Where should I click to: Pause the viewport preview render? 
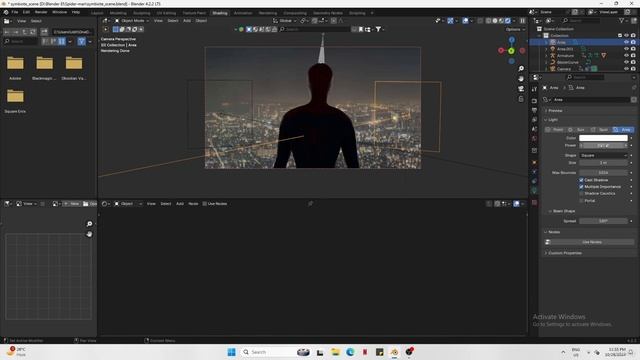[x=522, y=20]
